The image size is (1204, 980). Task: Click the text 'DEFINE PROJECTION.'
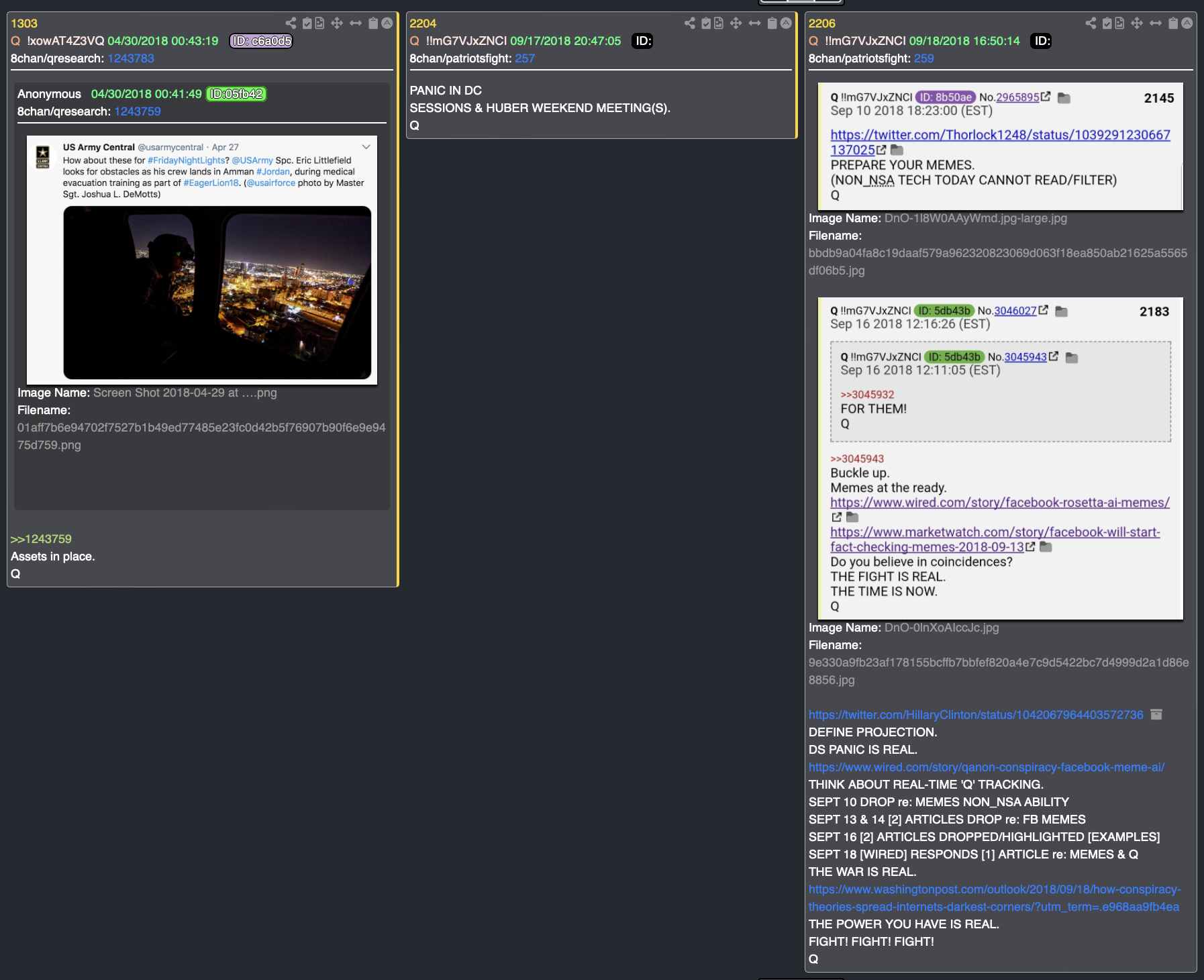(873, 732)
